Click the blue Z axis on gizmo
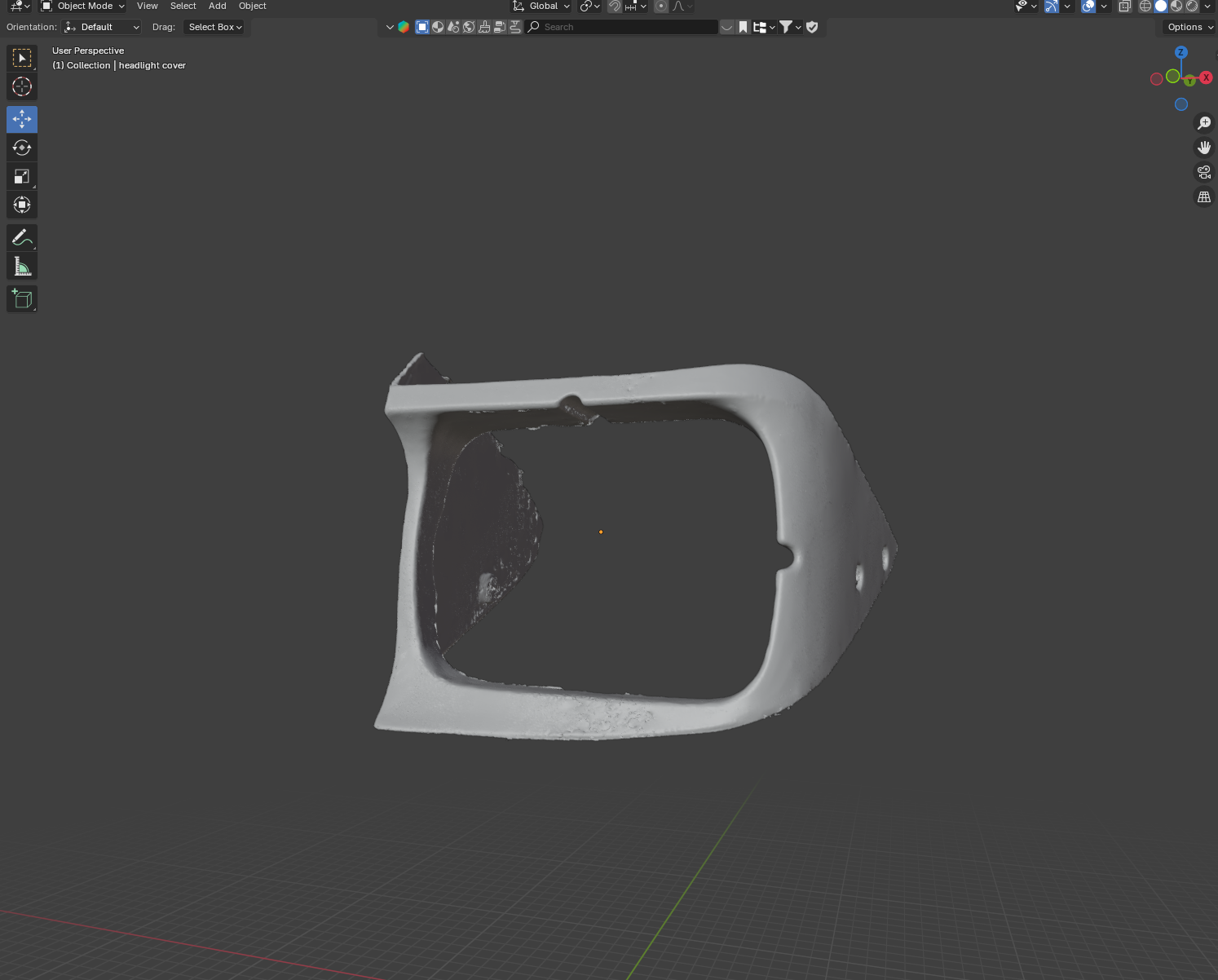 (x=1180, y=52)
